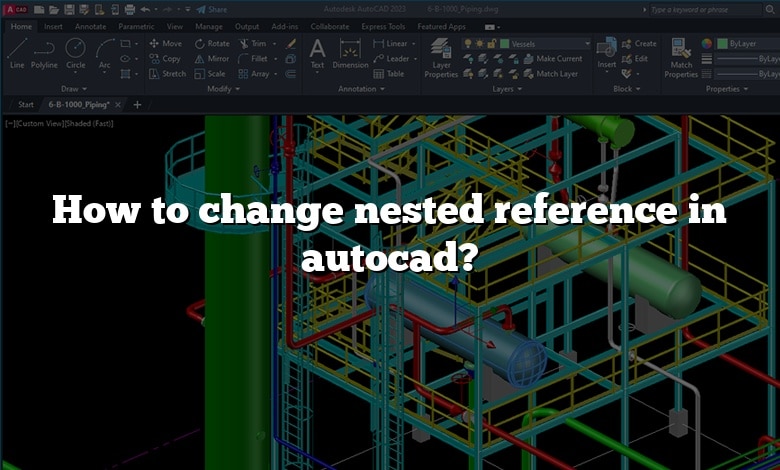Activate the Circle tool
The height and width of the screenshot is (470, 780).
(x=75, y=52)
